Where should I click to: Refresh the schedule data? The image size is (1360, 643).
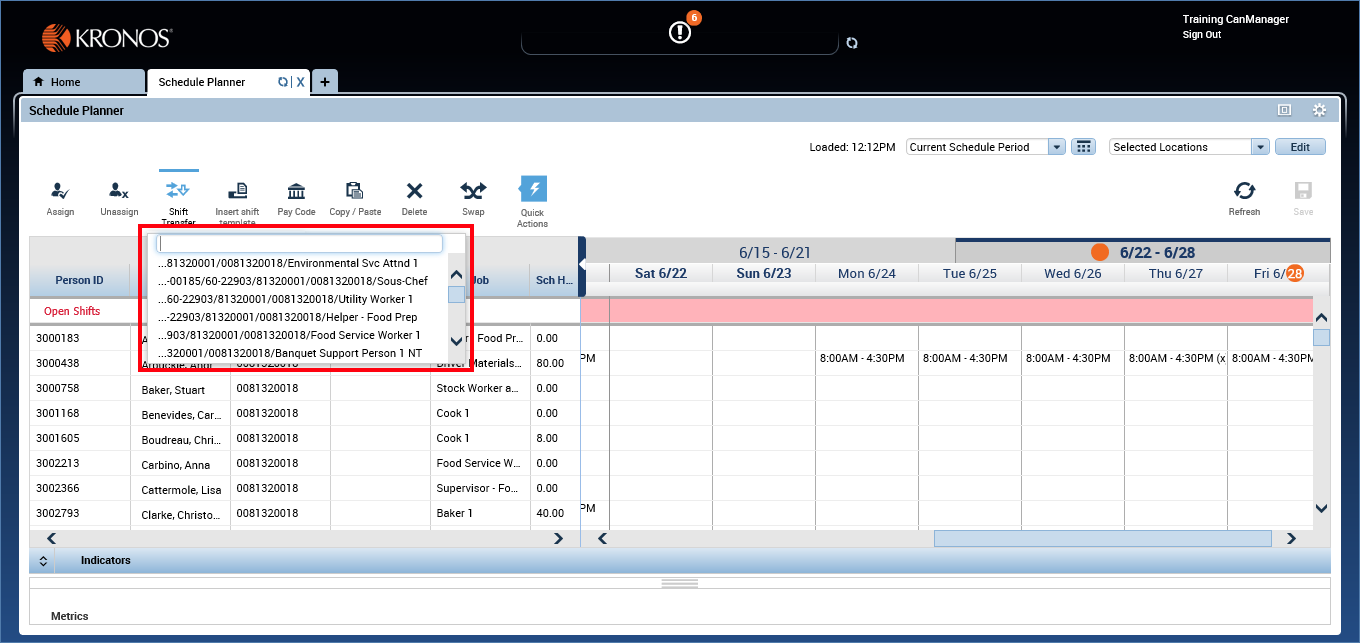pyautogui.click(x=1244, y=197)
